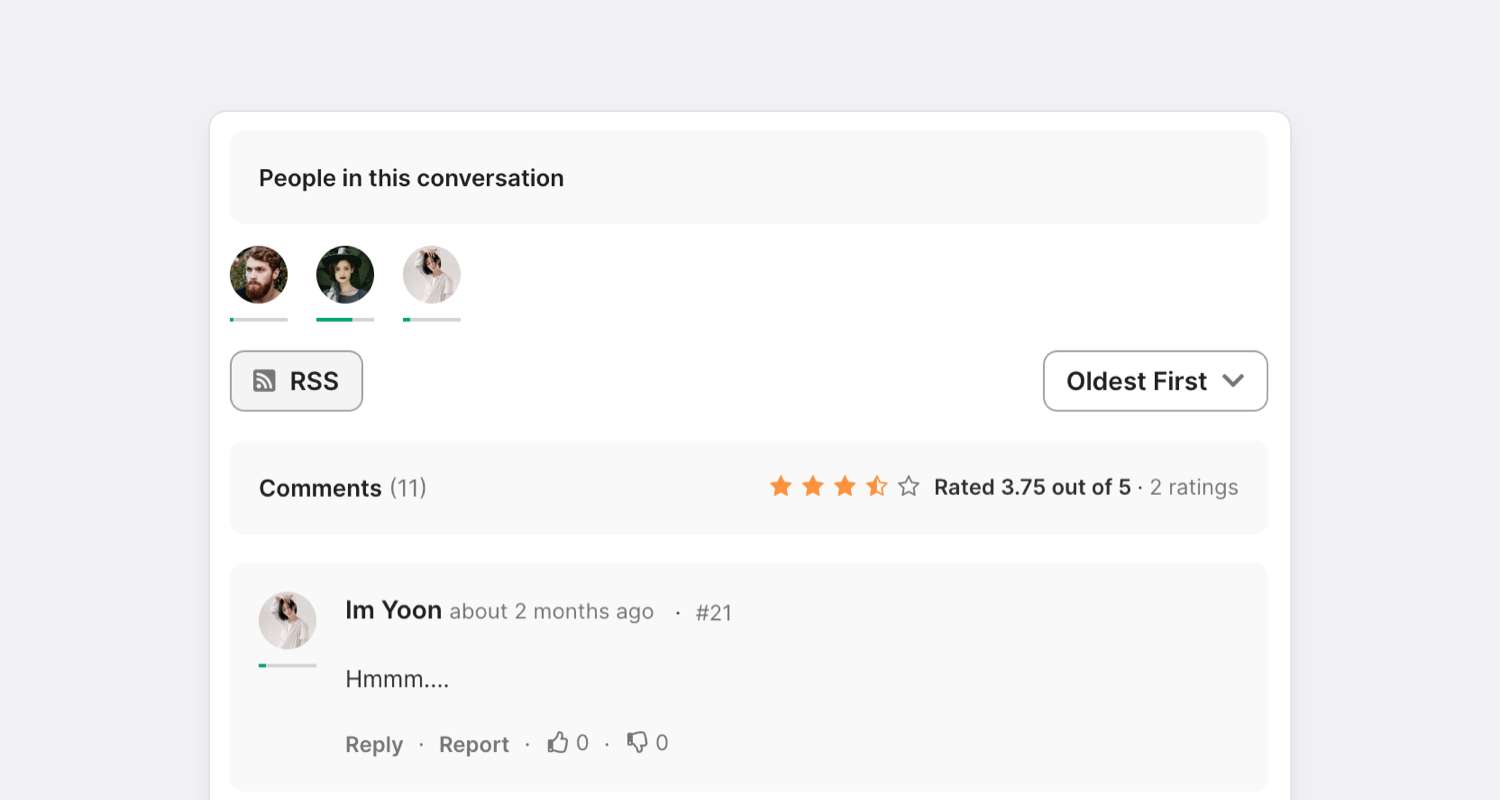The height and width of the screenshot is (800, 1500).
Task: Click the half-filled fourth rating star
Action: coord(877,486)
